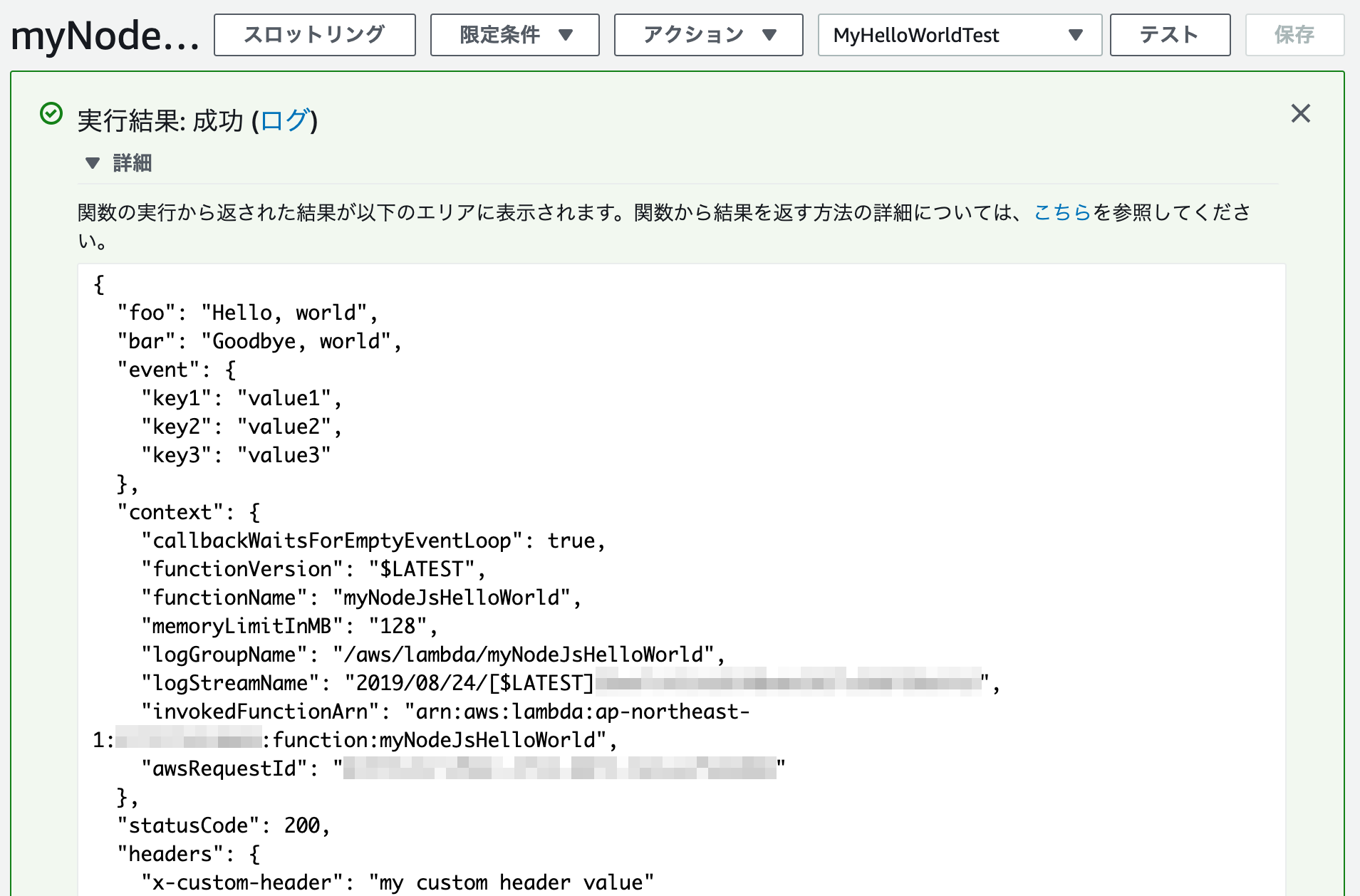Click the "context": { line

(188, 512)
